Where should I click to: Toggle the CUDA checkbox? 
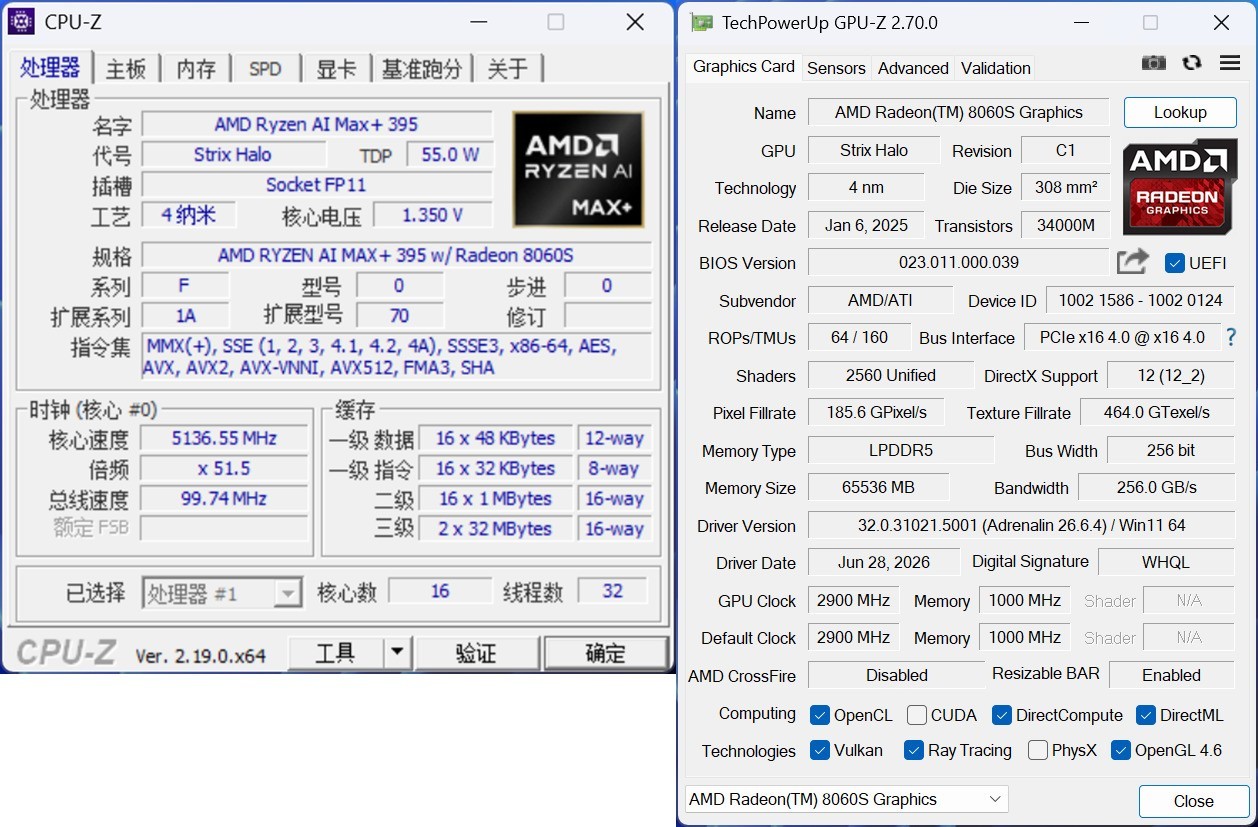coord(916,715)
